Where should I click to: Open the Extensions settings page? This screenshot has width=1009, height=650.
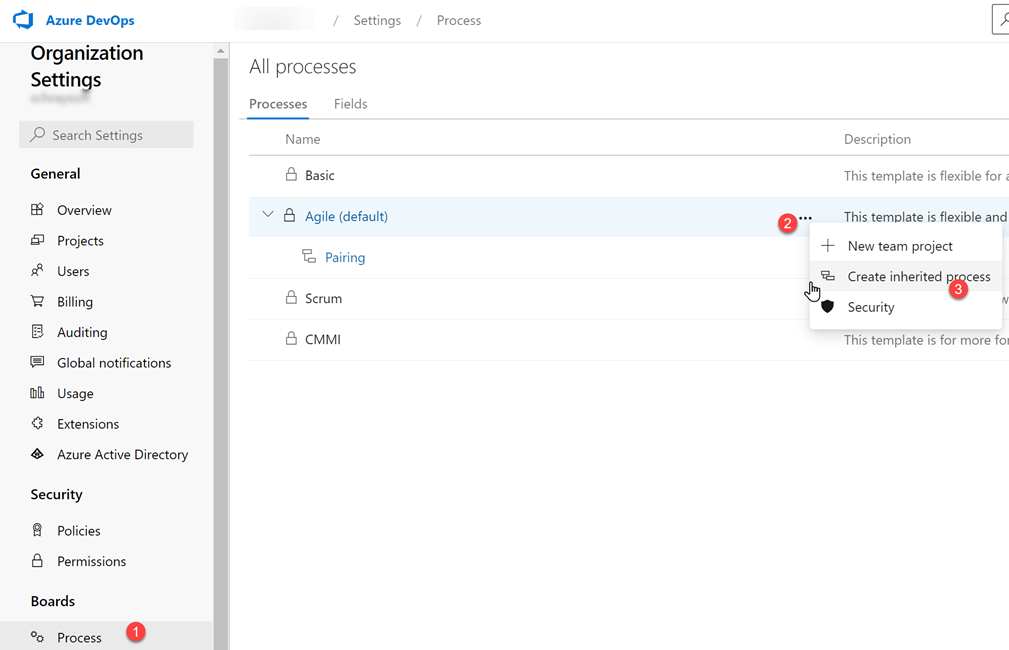(x=88, y=423)
